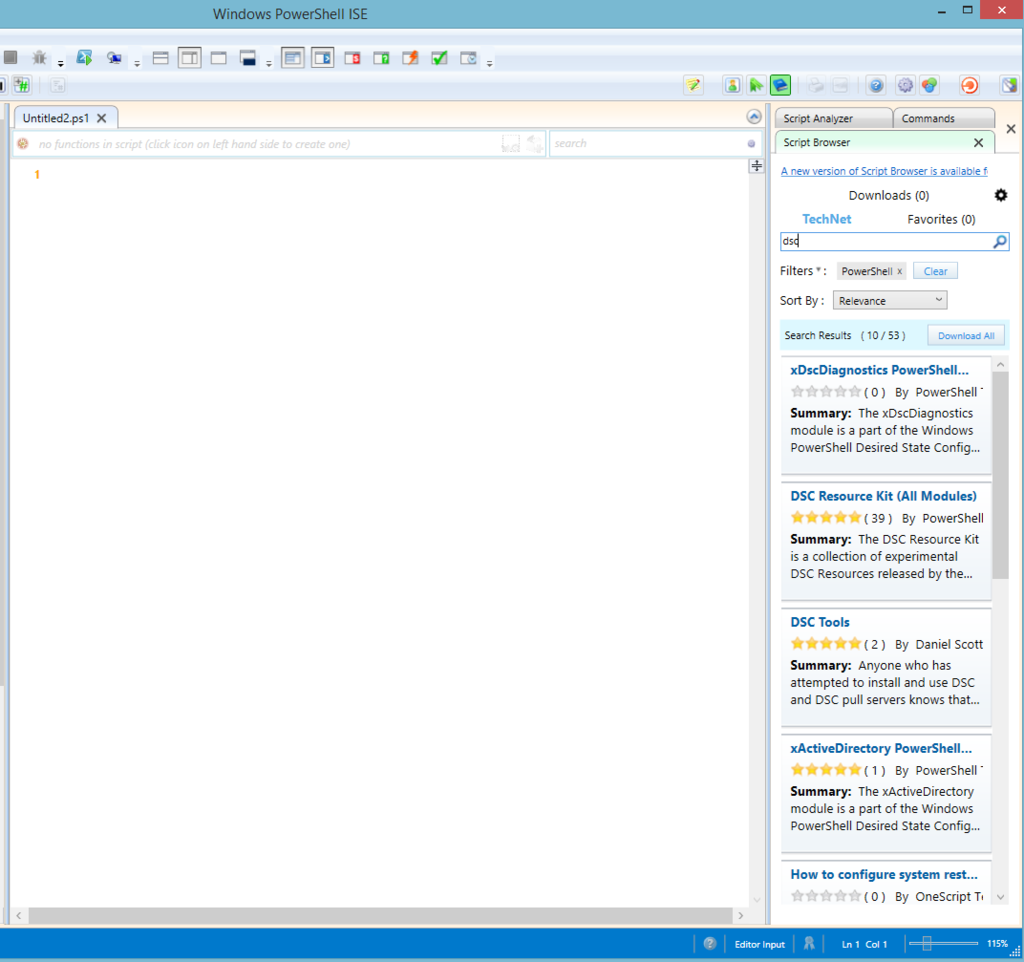Open new version of Script Browser link
The image size is (1024, 962).
[884, 171]
